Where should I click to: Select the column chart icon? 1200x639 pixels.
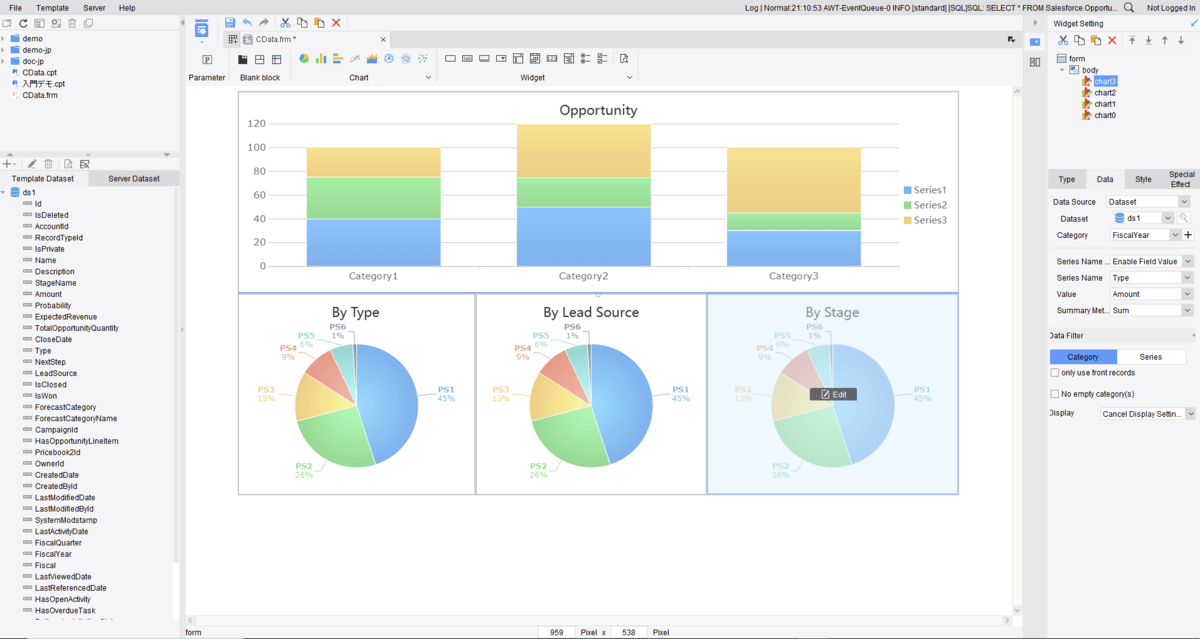pos(321,58)
